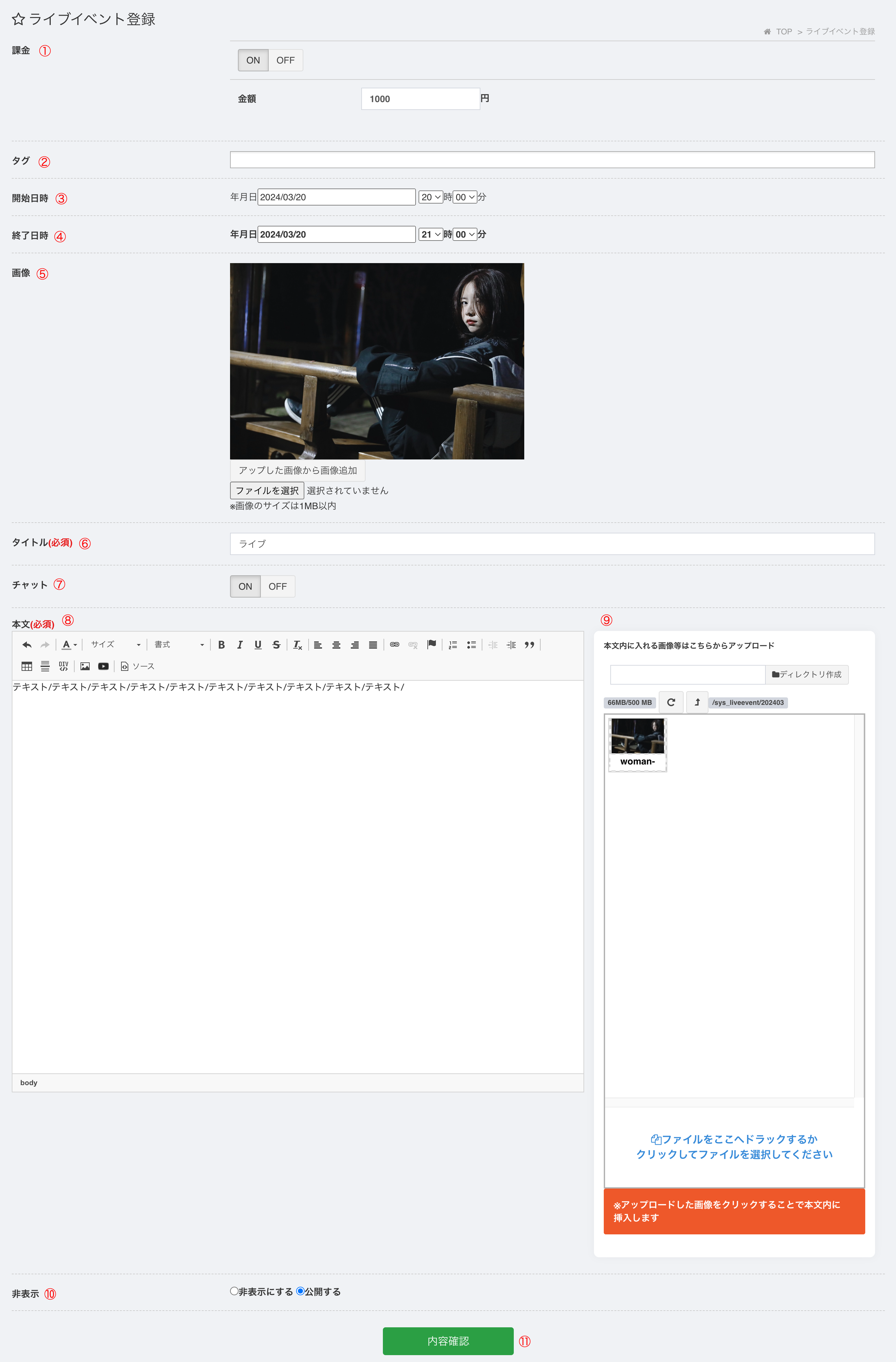Open the end time hour dropdown showing 21
The image size is (896, 1362).
(x=431, y=234)
